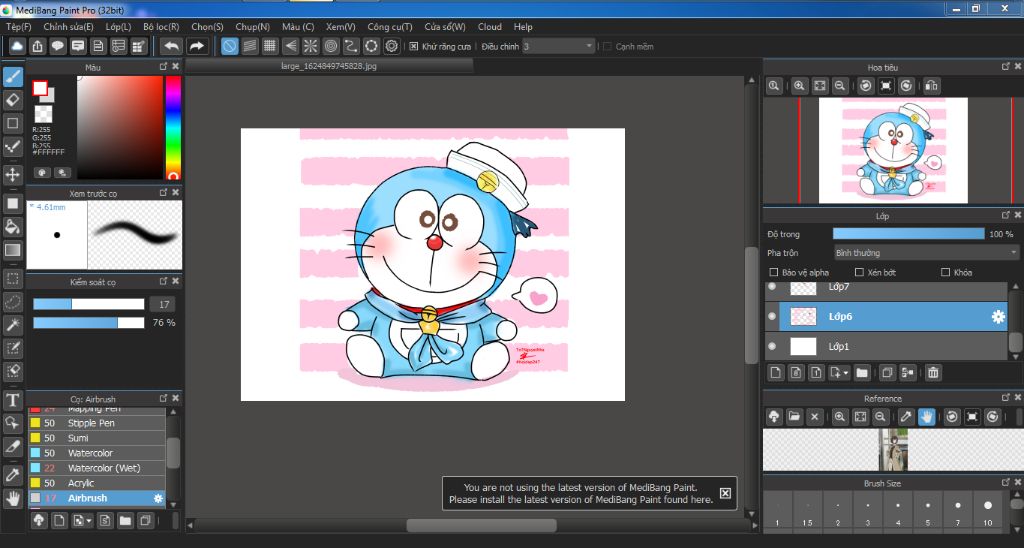The height and width of the screenshot is (548, 1024).
Task: Expand the add brush dropdown in brush panel
Action: (x=83, y=521)
